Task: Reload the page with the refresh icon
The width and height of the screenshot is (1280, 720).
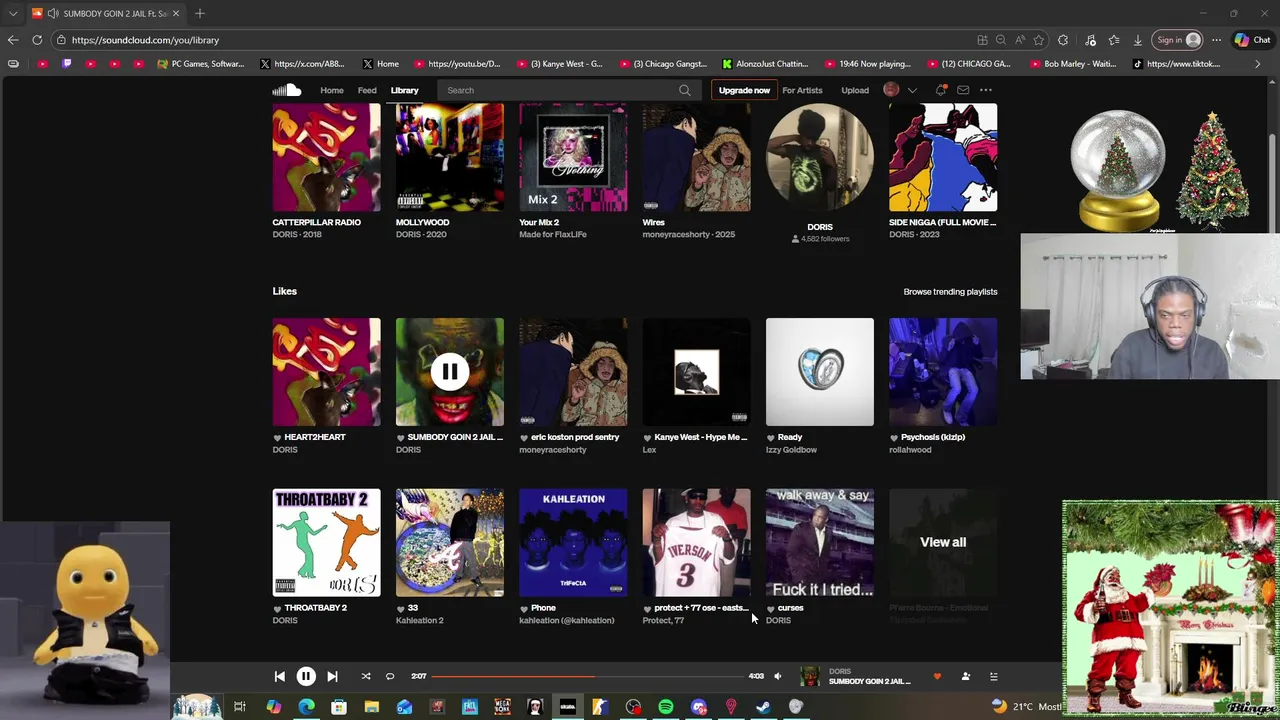Action: [x=37, y=40]
